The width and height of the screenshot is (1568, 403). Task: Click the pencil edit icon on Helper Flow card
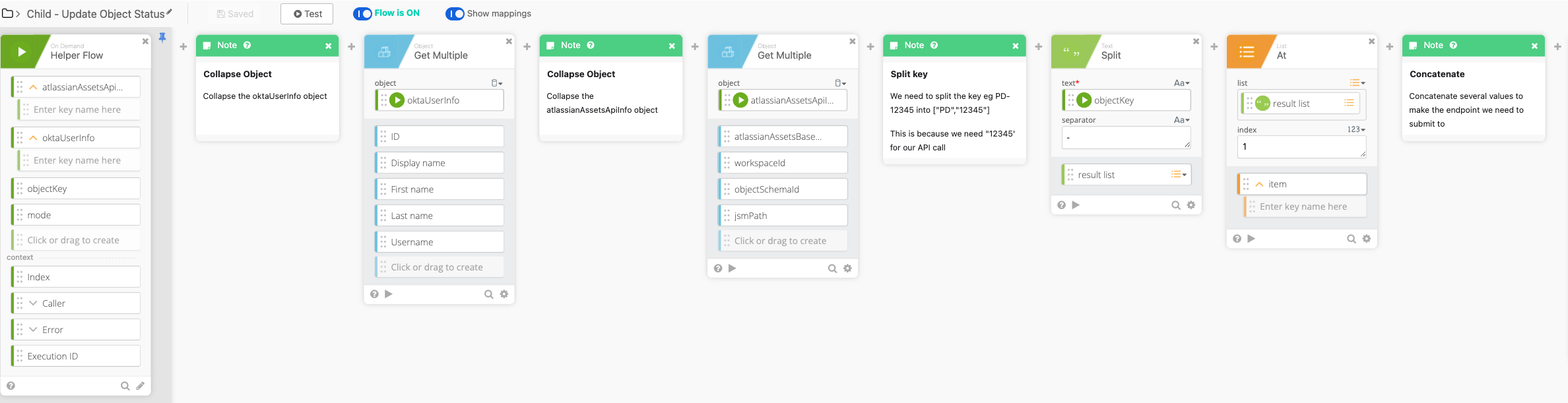[x=141, y=386]
